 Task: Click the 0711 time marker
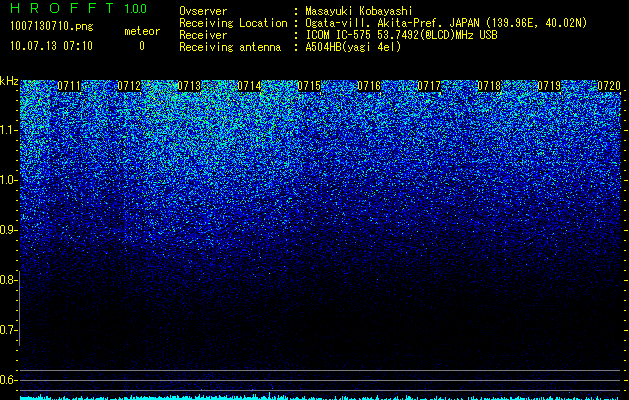click(69, 86)
